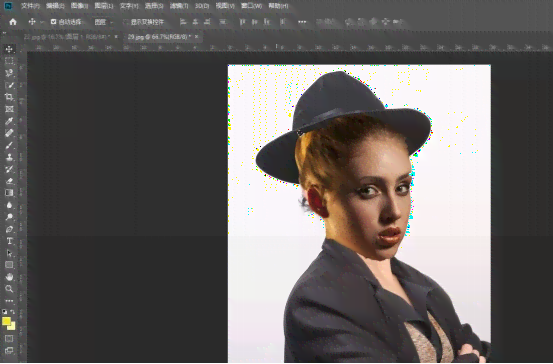Open the 滤镜 menu
The image size is (553, 364).
179,6
